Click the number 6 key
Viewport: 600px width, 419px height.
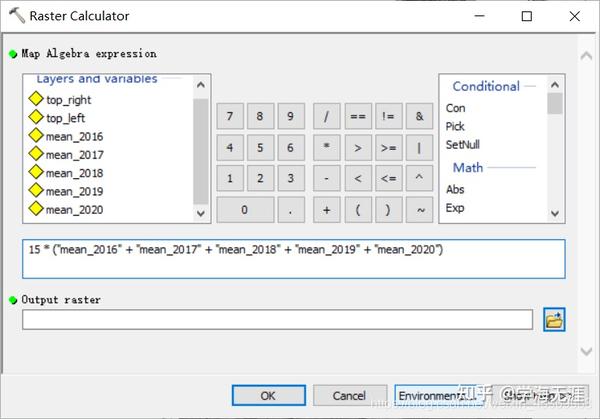(x=291, y=147)
